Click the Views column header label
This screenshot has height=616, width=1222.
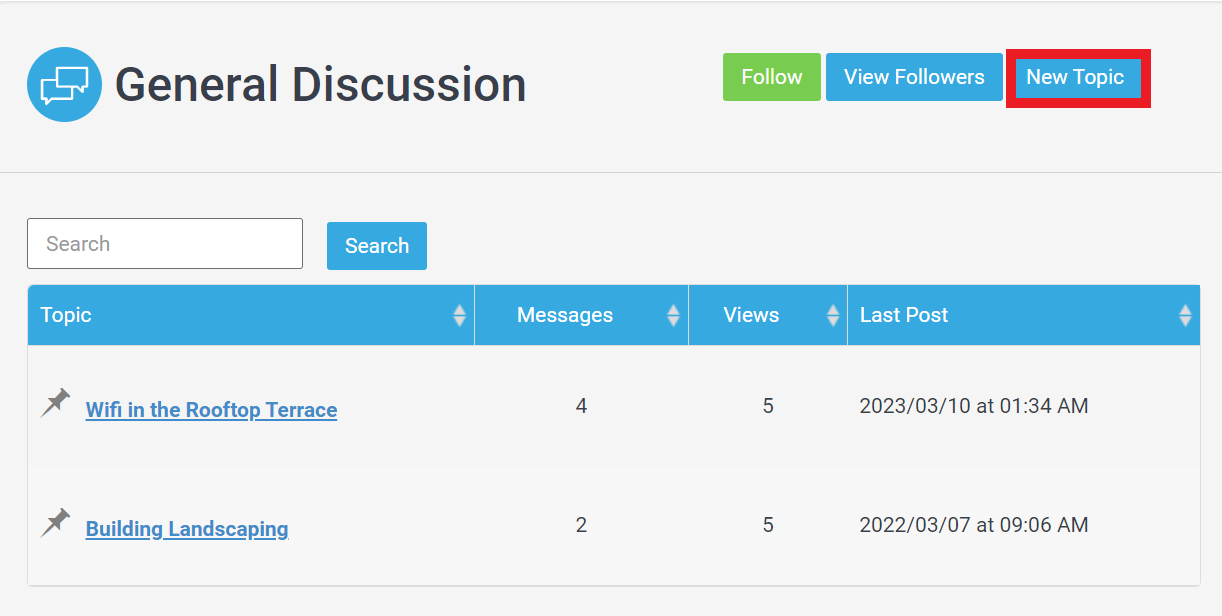click(751, 315)
